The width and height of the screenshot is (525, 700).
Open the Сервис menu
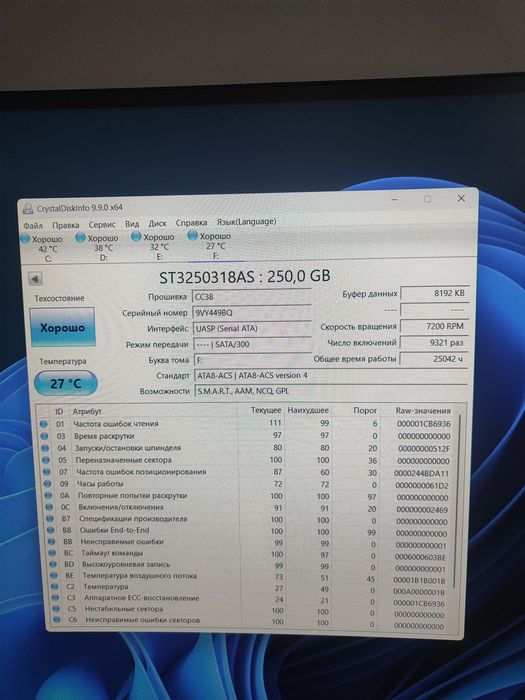click(102, 225)
